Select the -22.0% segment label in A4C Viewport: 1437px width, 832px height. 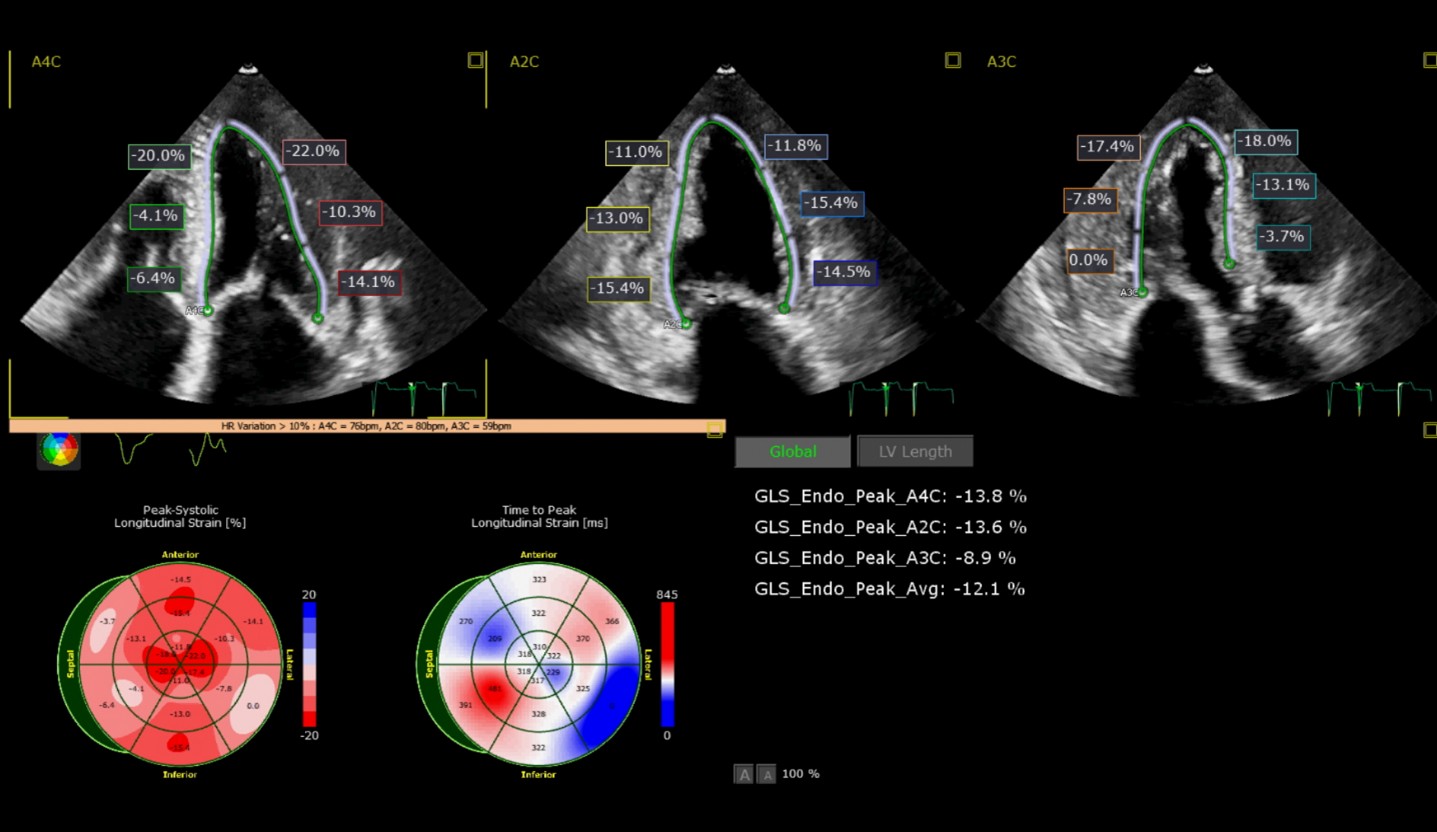pyautogui.click(x=314, y=152)
